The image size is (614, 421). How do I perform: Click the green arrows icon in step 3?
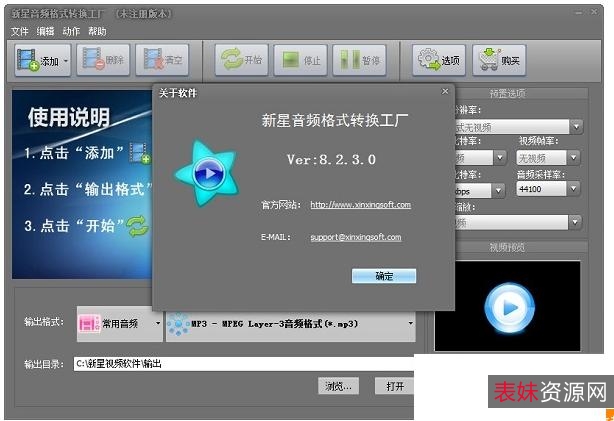tap(138, 226)
